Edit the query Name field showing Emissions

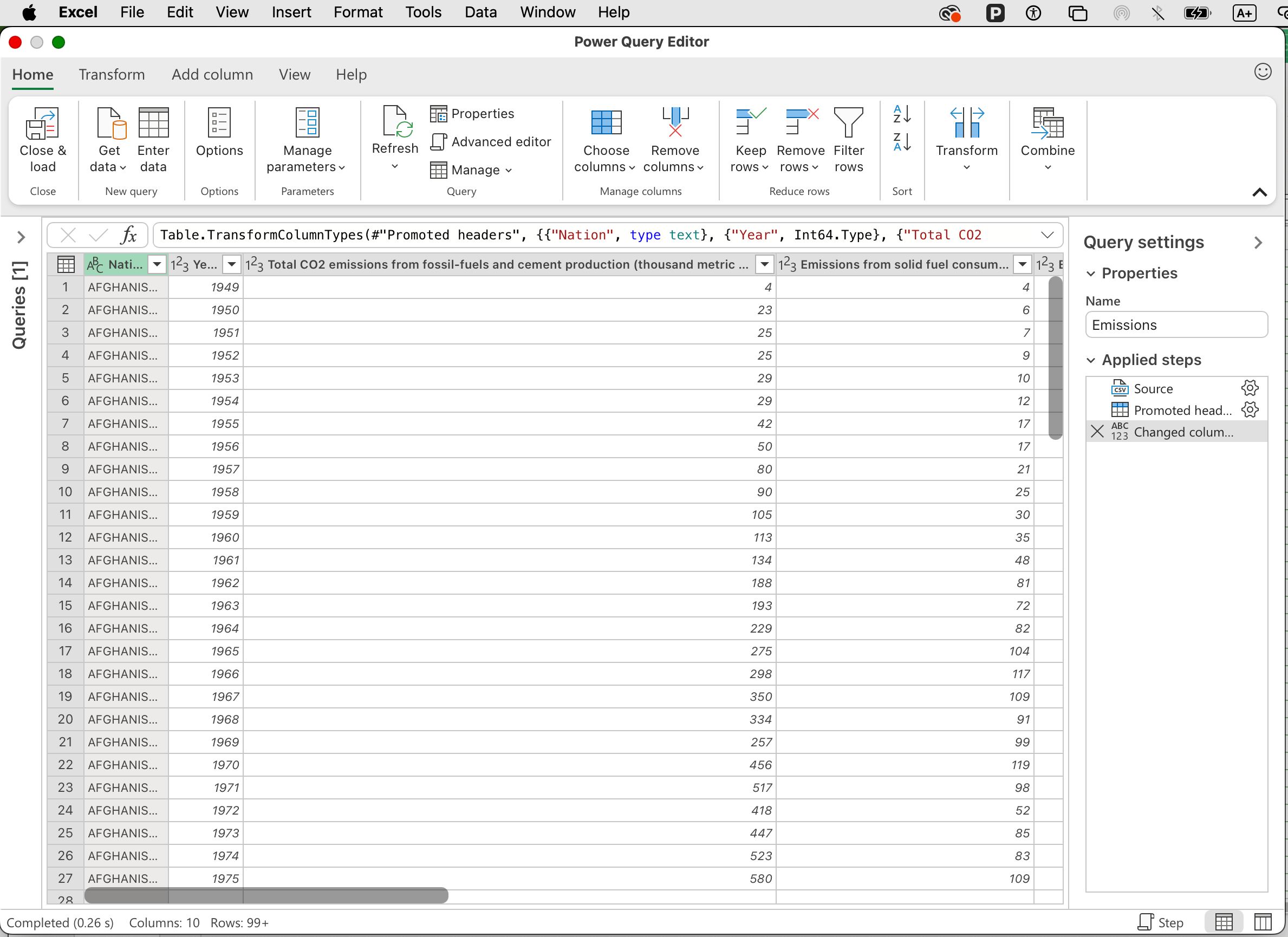coord(1175,324)
